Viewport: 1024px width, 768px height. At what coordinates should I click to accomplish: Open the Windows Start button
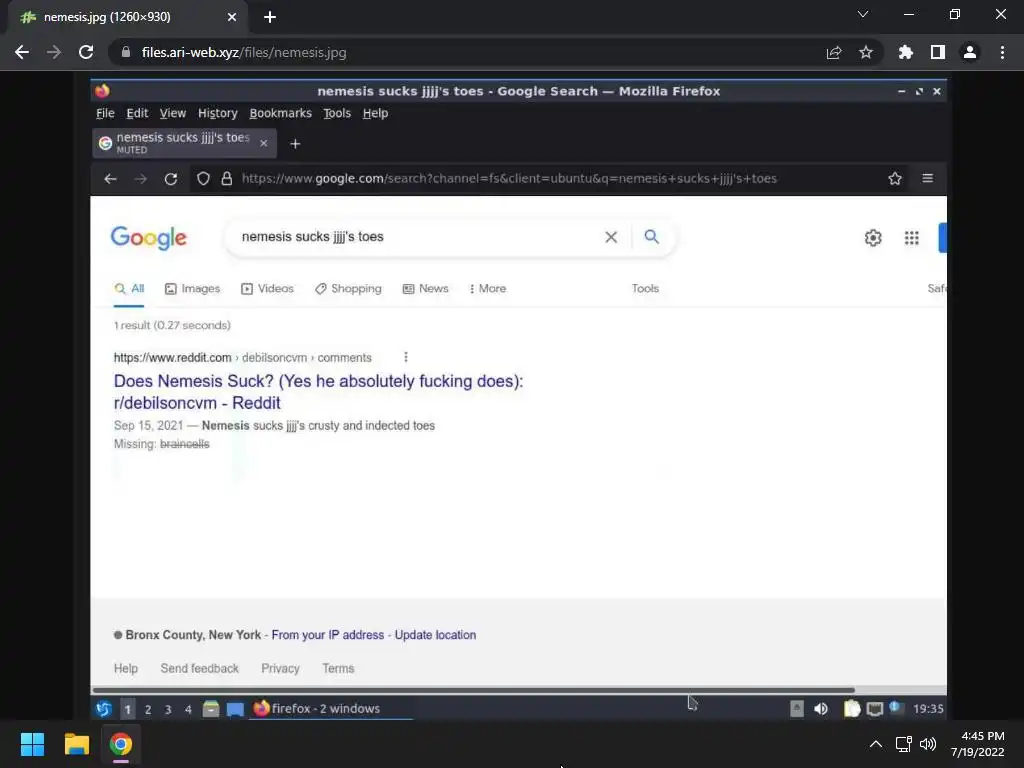pyautogui.click(x=32, y=744)
